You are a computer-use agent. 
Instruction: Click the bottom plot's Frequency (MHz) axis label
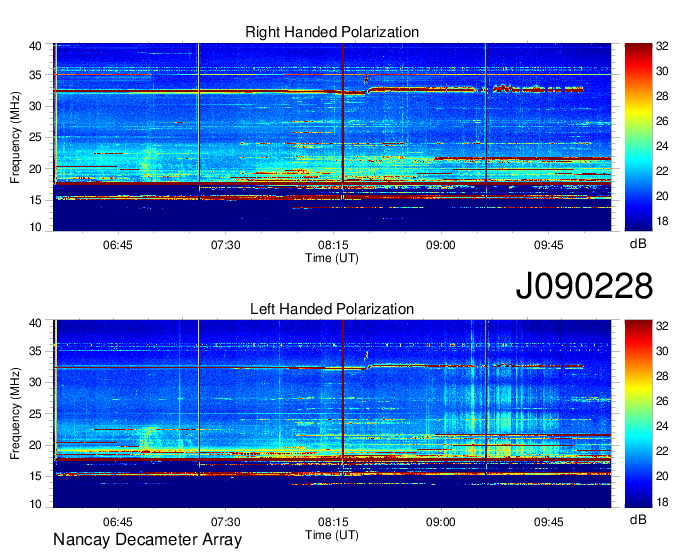coord(15,414)
